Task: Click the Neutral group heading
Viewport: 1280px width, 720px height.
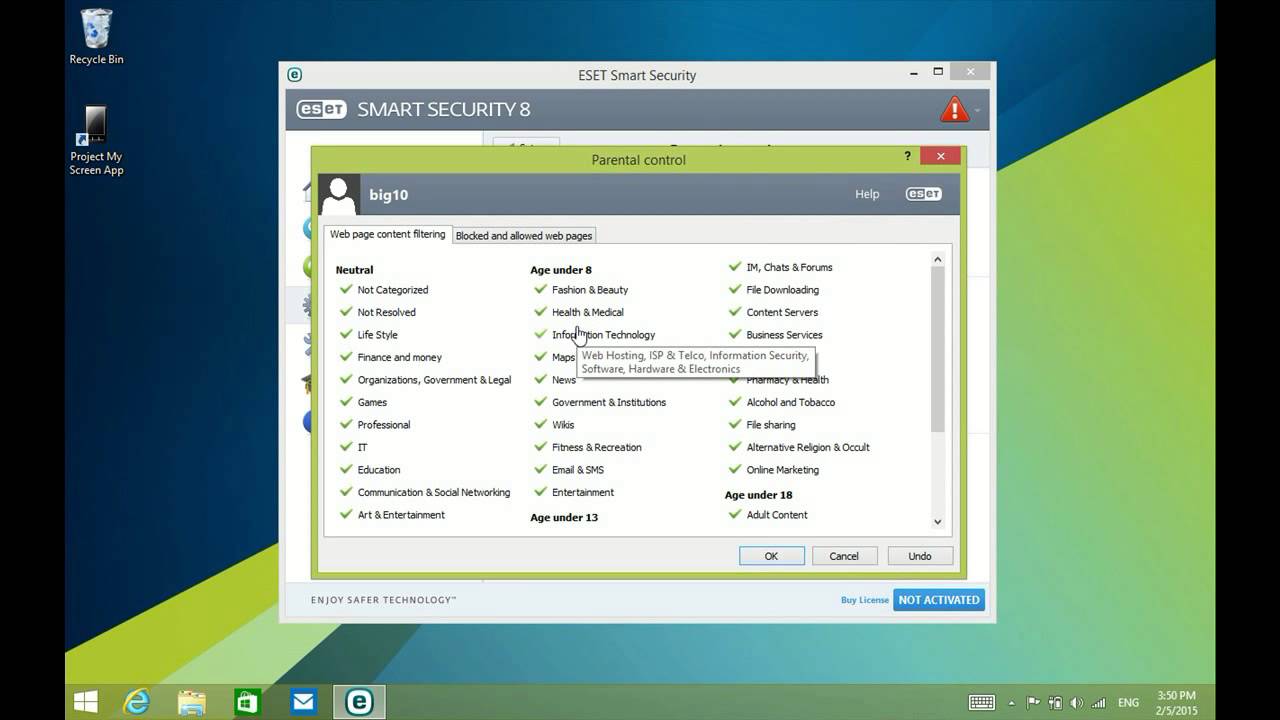Action: tap(354, 270)
